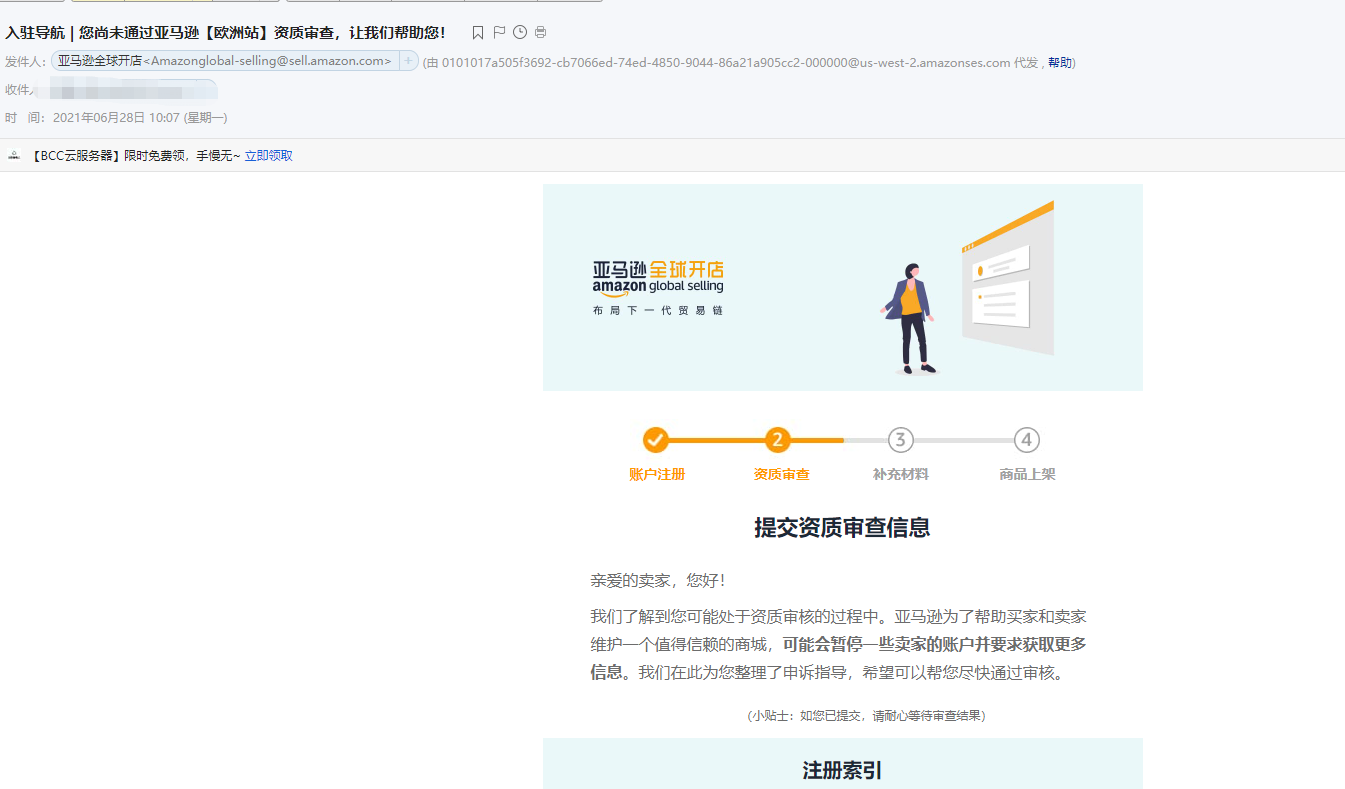
Task: Flag the email using the flag icon
Action: (x=499, y=33)
